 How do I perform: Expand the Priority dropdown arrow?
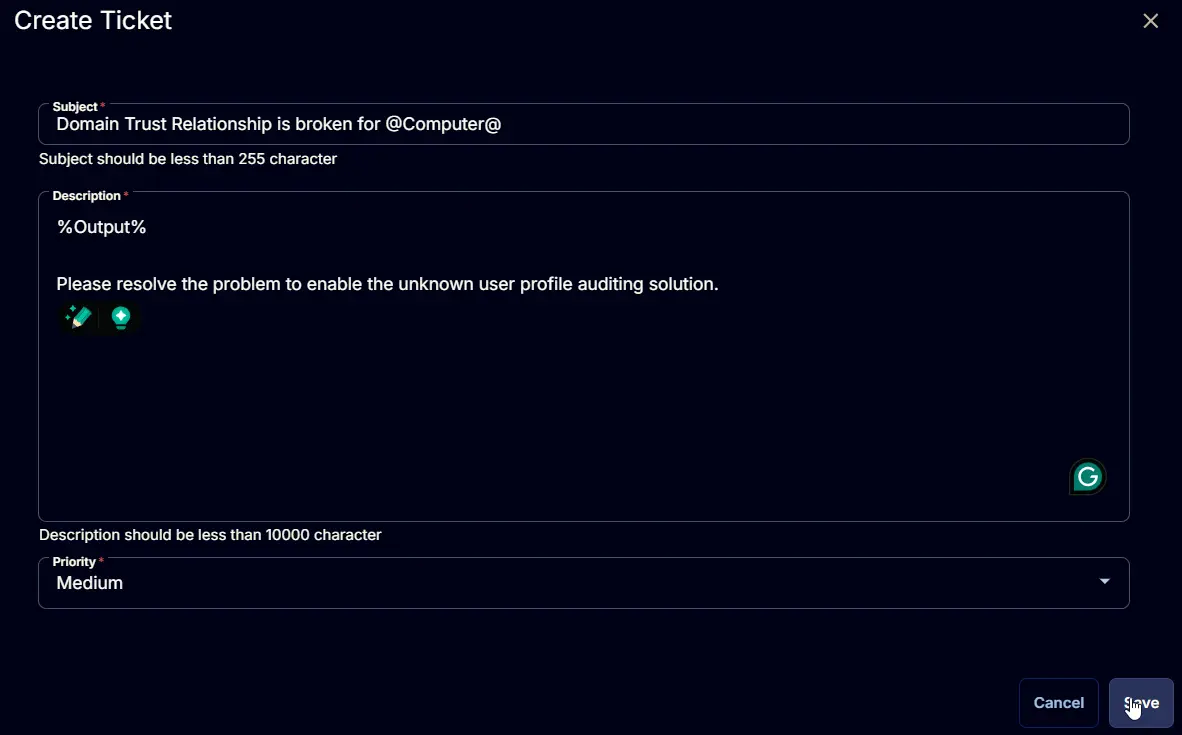pyautogui.click(x=1104, y=581)
